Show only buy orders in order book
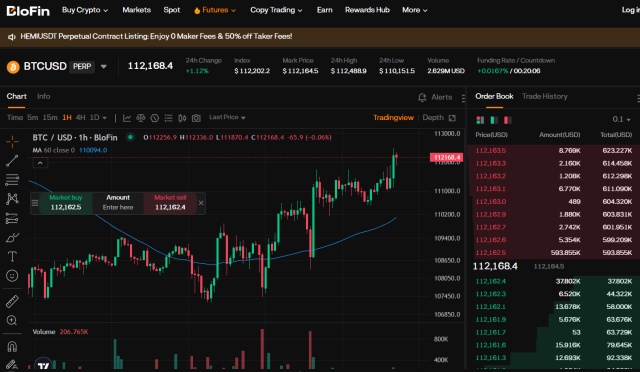This screenshot has height=372, width=640. (x=494, y=120)
